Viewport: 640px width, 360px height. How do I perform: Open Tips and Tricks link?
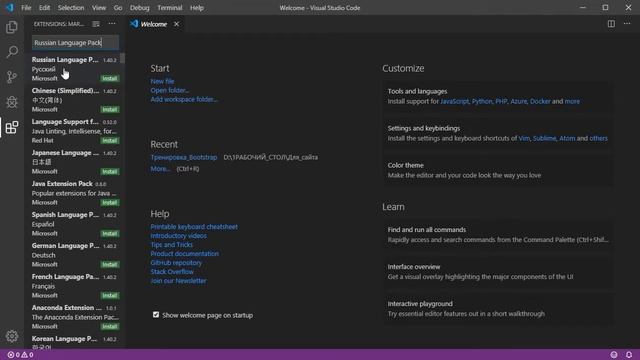(x=171, y=244)
